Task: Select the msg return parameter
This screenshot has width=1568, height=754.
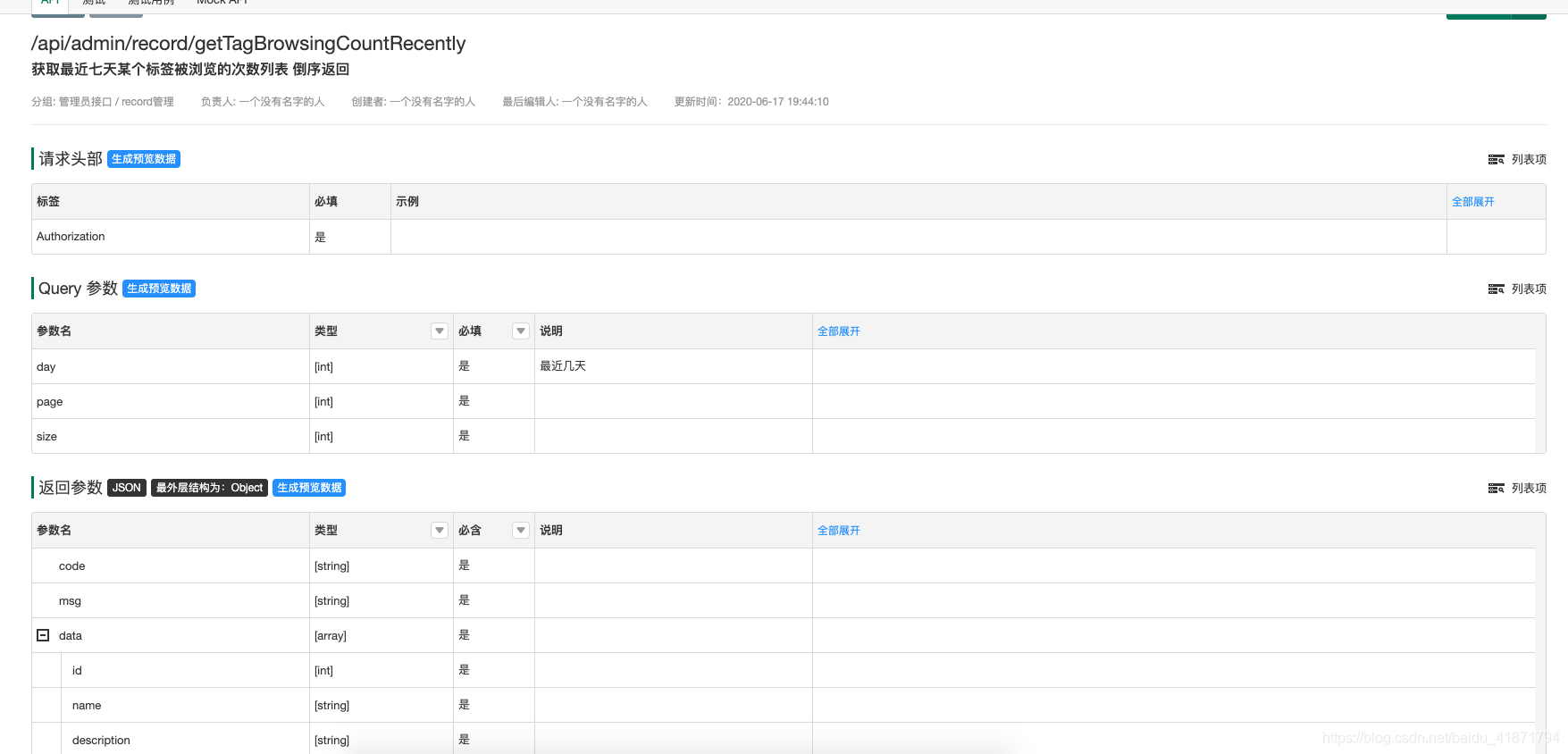Action: click(70, 601)
